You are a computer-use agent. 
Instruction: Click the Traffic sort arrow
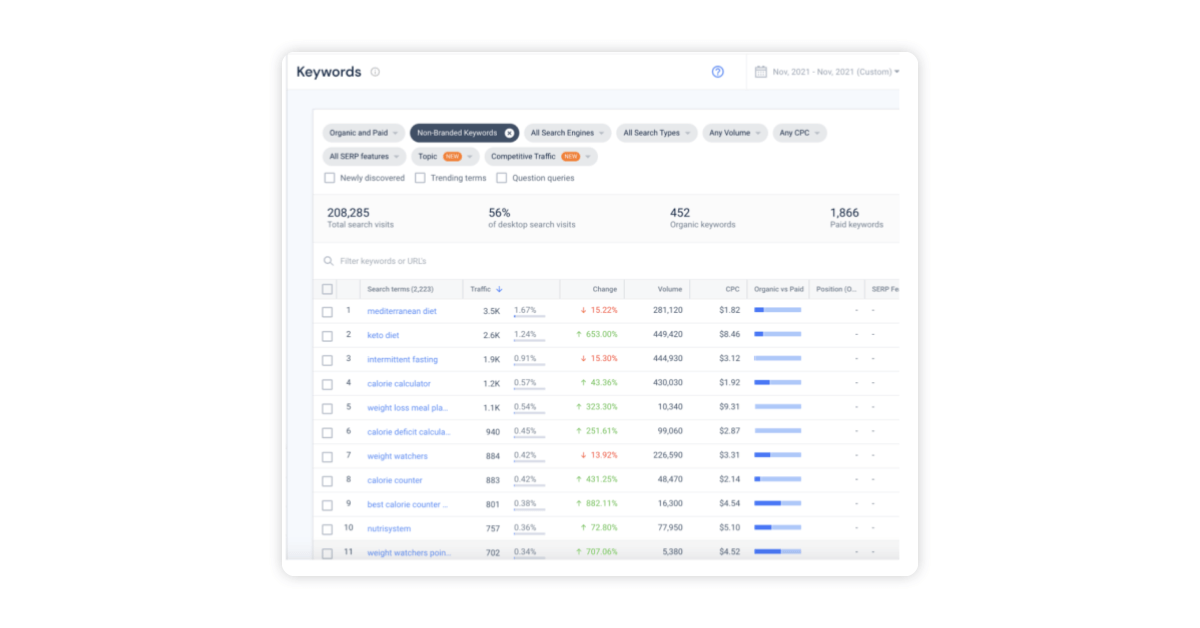497,288
